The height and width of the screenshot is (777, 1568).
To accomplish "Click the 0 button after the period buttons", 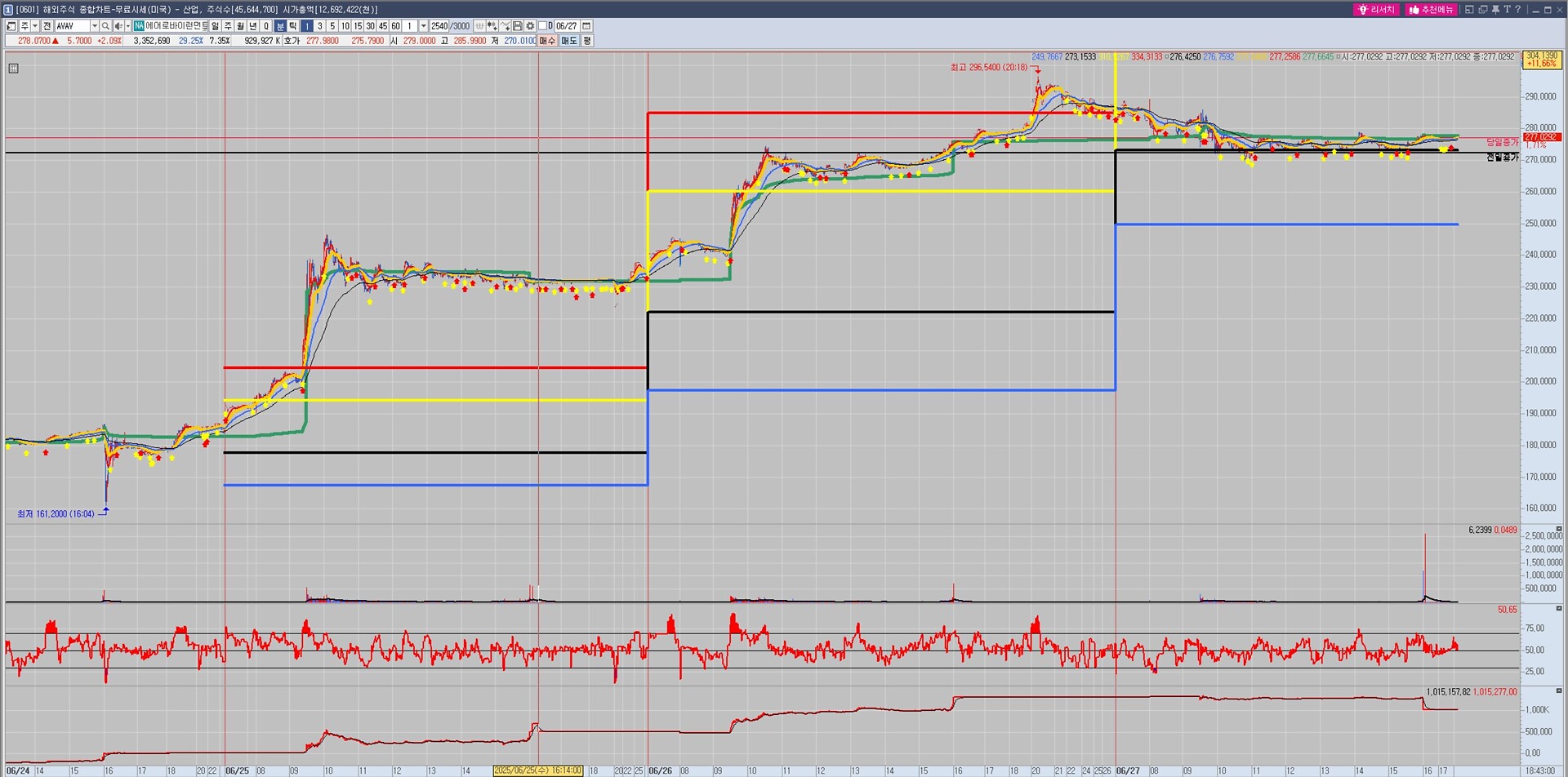I will coord(266,26).
